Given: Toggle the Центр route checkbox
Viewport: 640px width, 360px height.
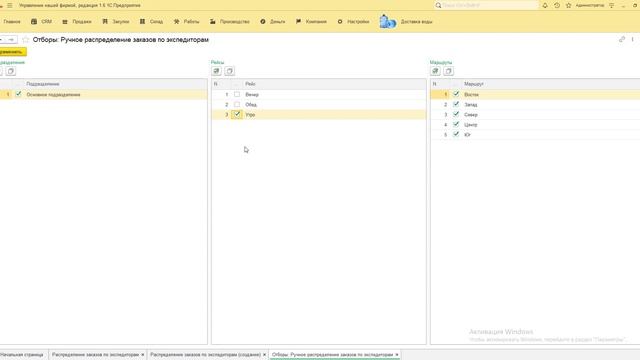Looking at the screenshot, I should (x=456, y=124).
